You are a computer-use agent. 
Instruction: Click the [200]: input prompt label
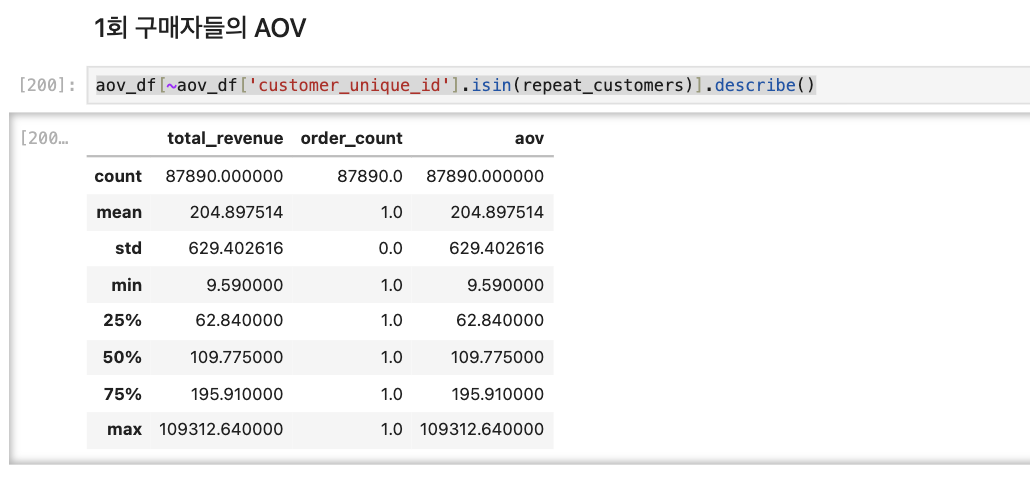[47, 85]
